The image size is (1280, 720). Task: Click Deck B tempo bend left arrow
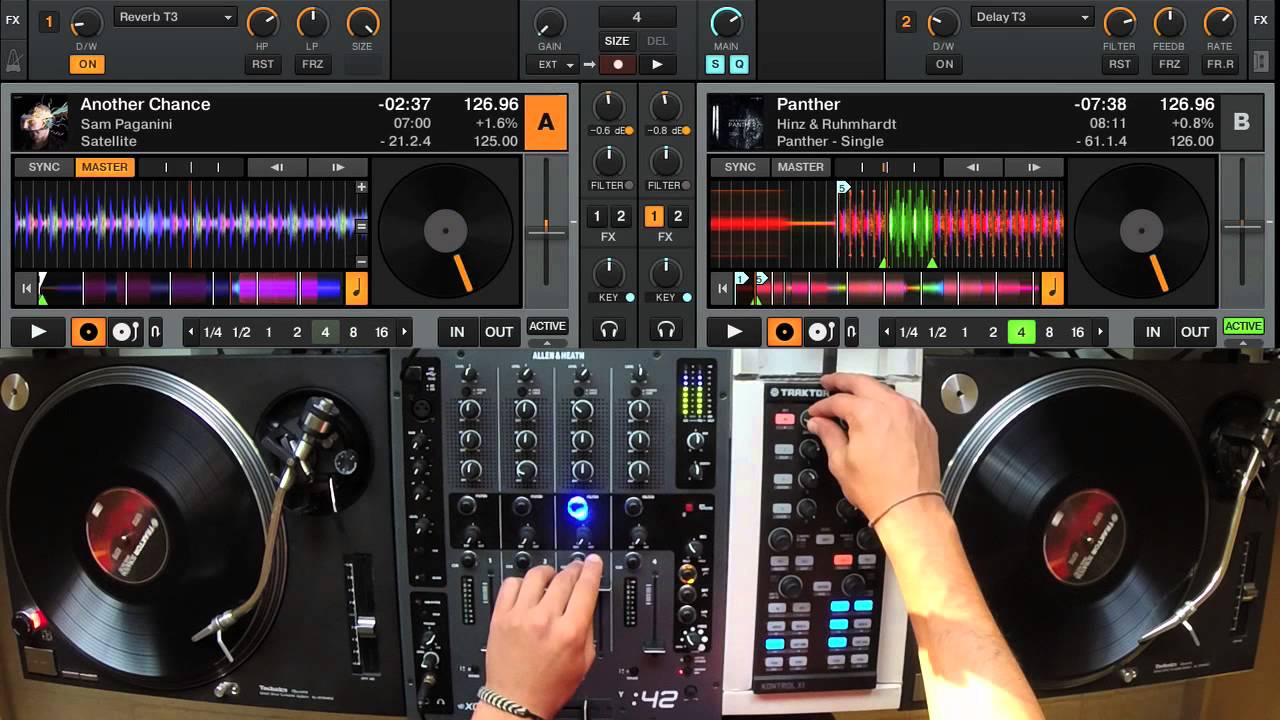coord(972,167)
